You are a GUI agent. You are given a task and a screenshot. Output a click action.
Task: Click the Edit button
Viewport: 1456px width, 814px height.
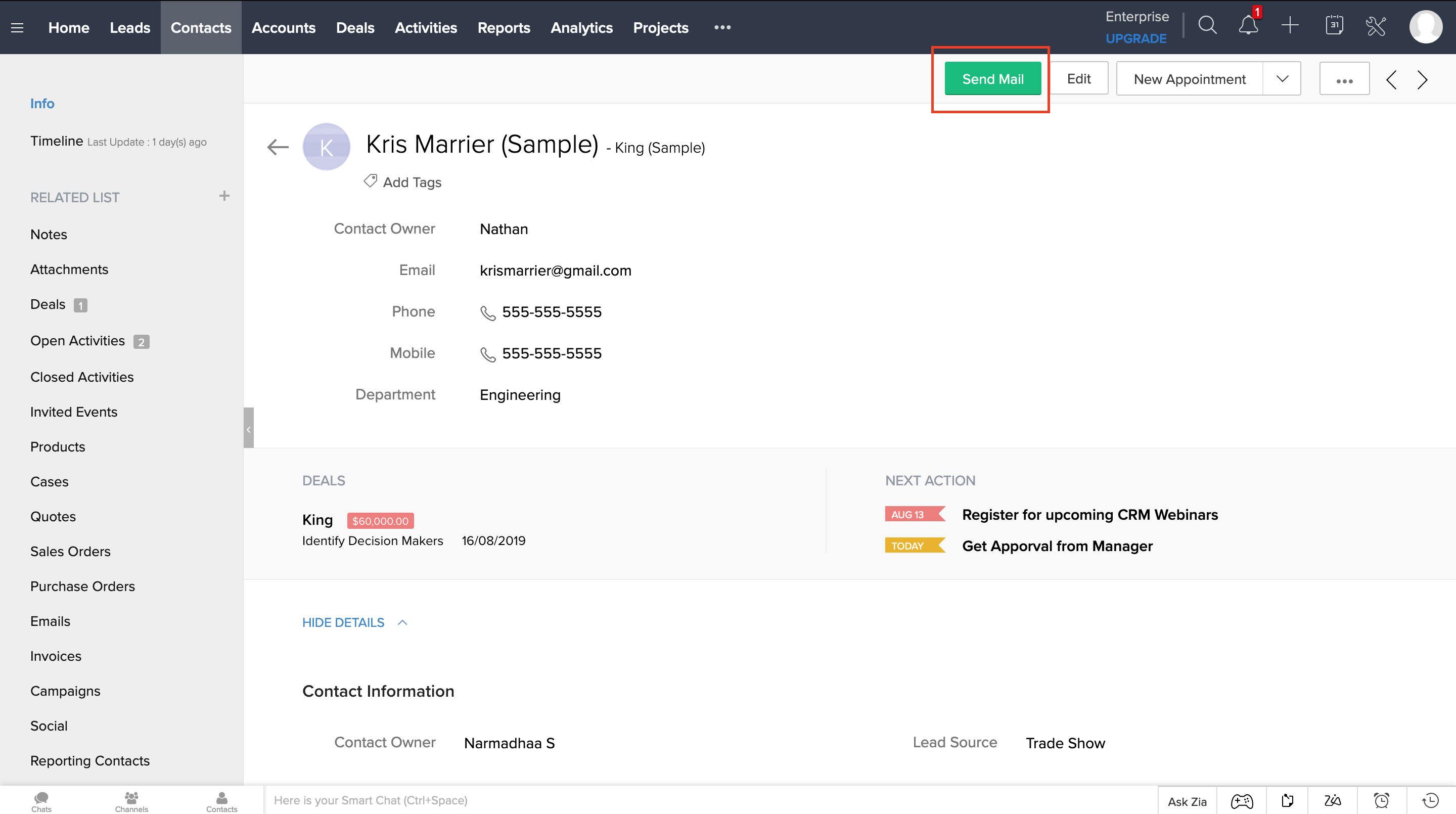[x=1078, y=79]
